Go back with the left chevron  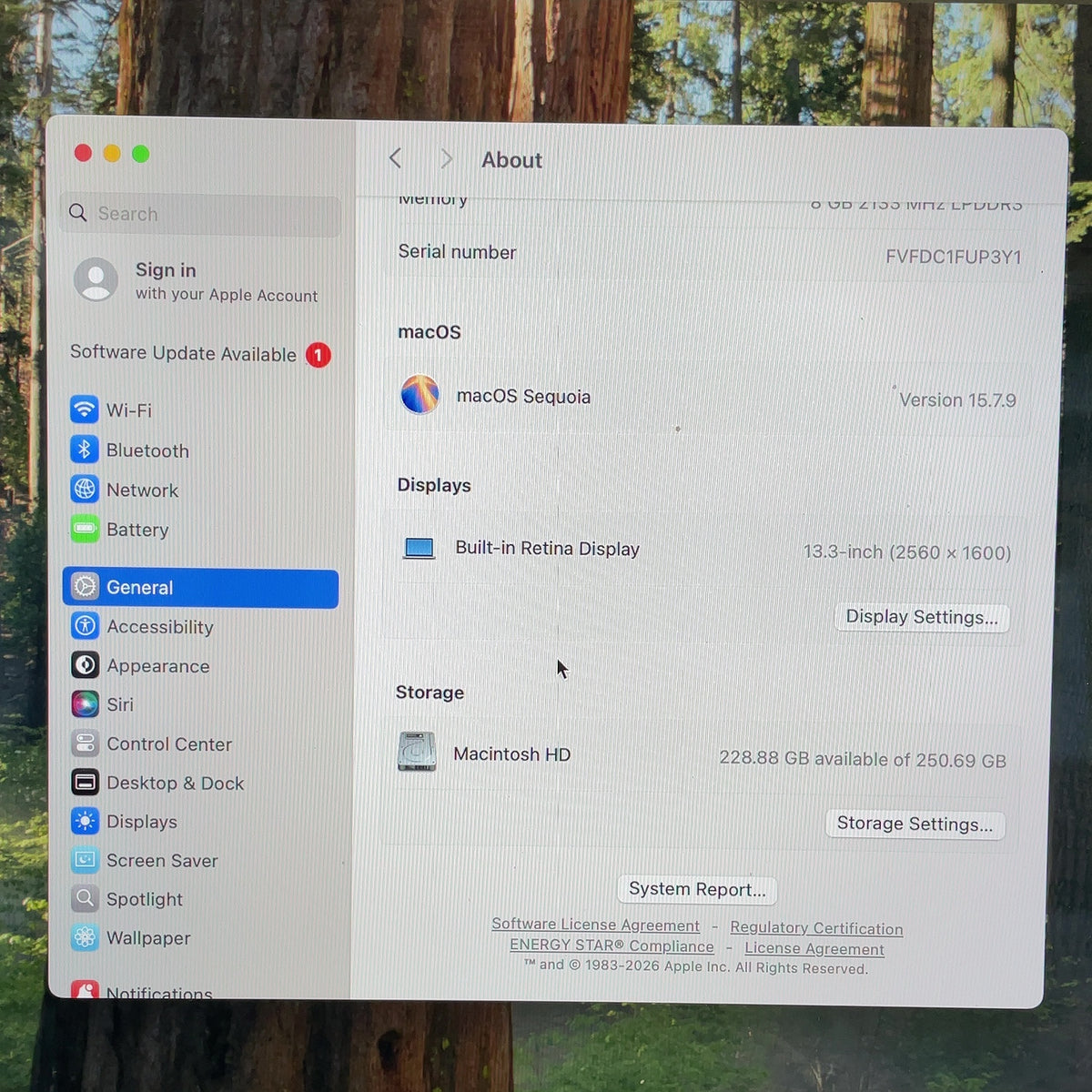(395, 158)
